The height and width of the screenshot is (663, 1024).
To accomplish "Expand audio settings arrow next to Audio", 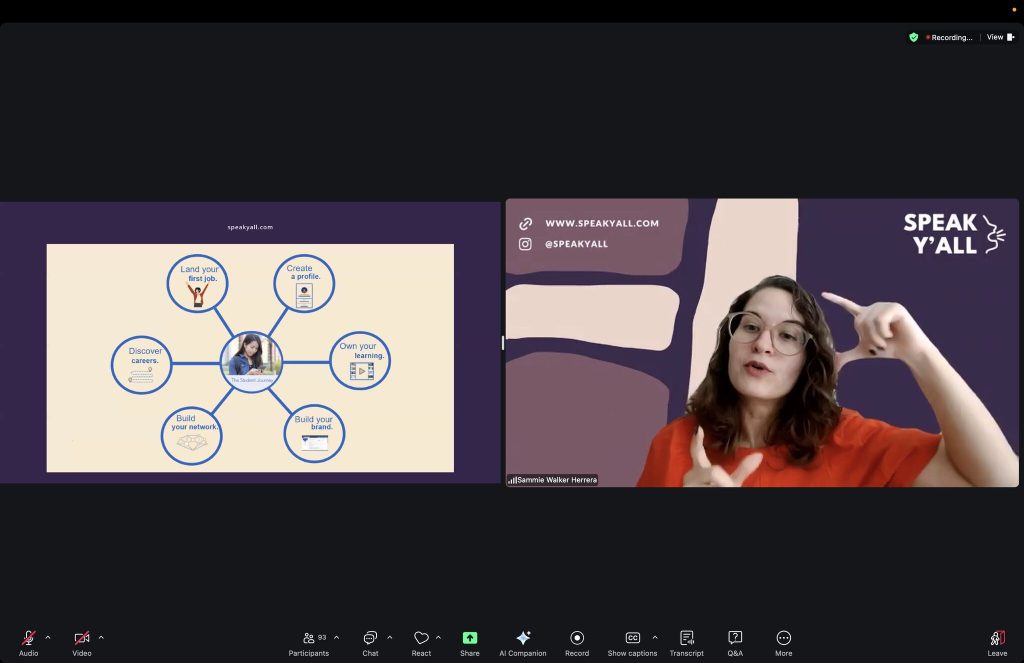I will pyautogui.click(x=48, y=637).
